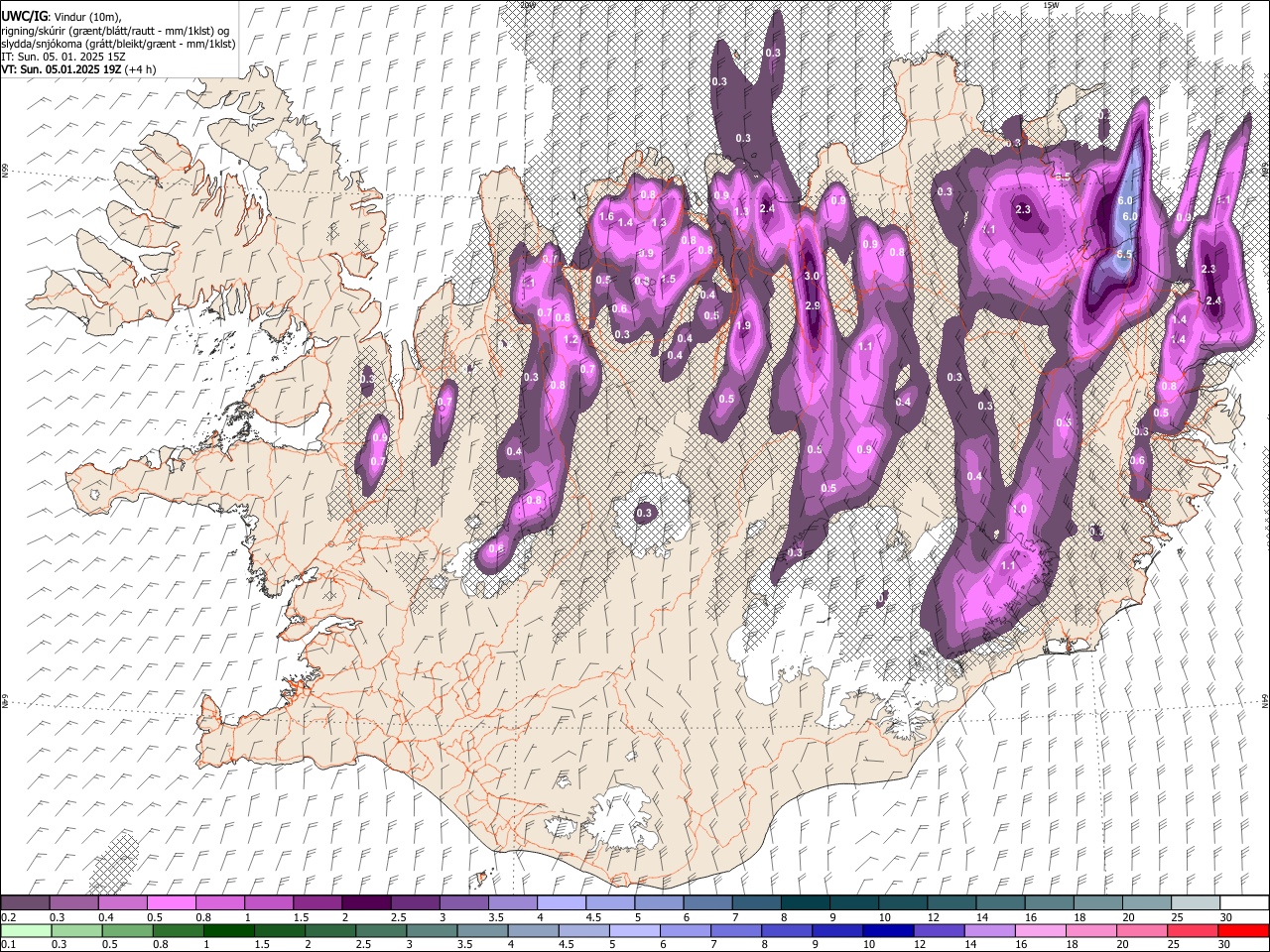The height and width of the screenshot is (952, 1270).
Task: Click the '6.5' precipitation value on the map
Action: 1125,255
